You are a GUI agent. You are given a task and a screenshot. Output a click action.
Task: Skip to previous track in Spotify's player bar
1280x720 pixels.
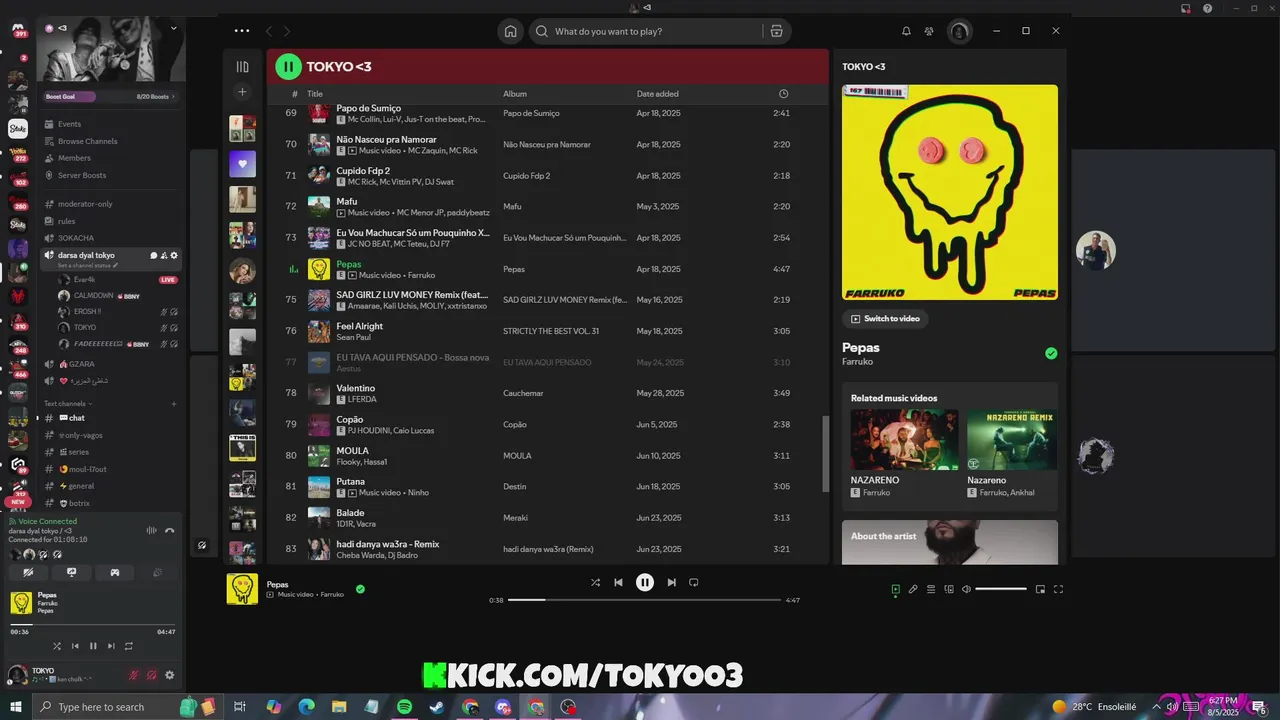pos(618,582)
